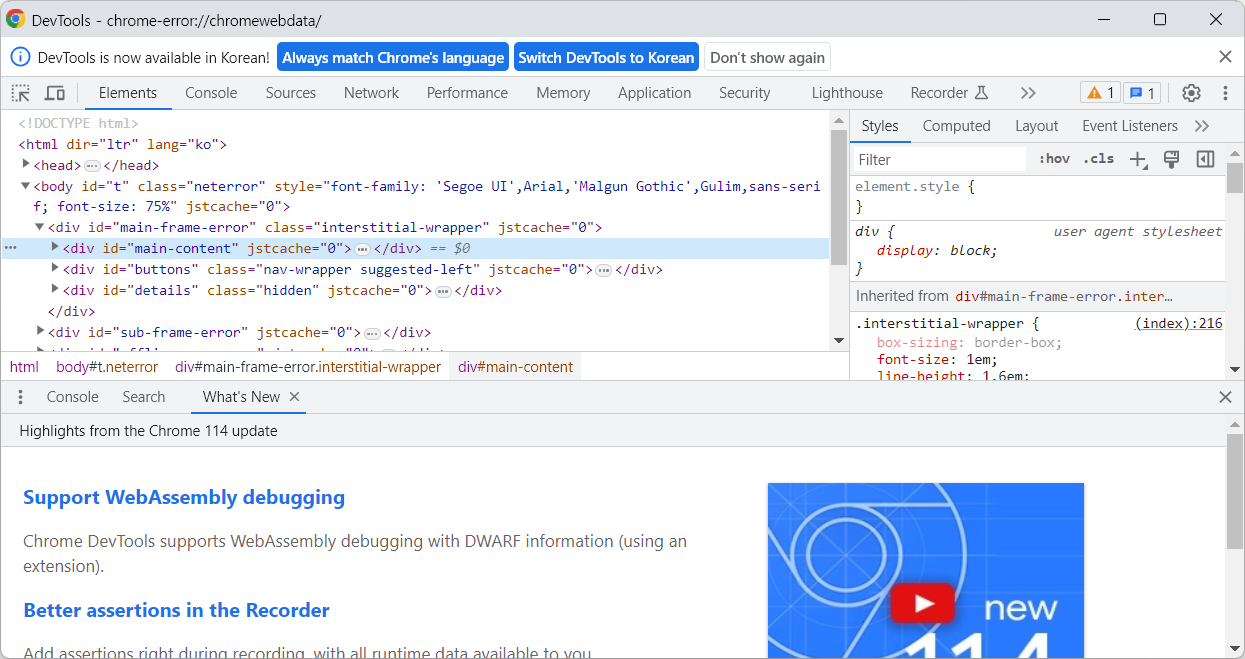Screen dimensions: 1245x659
Task: Open the Memory panel
Action: [563, 93]
